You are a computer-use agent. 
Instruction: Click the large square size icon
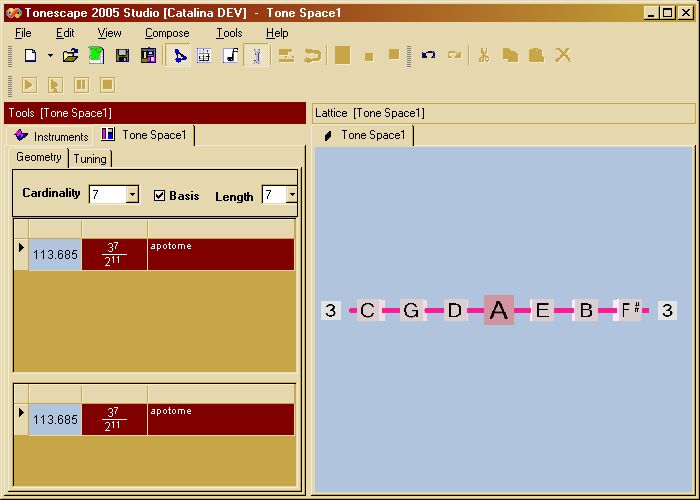click(342, 56)
